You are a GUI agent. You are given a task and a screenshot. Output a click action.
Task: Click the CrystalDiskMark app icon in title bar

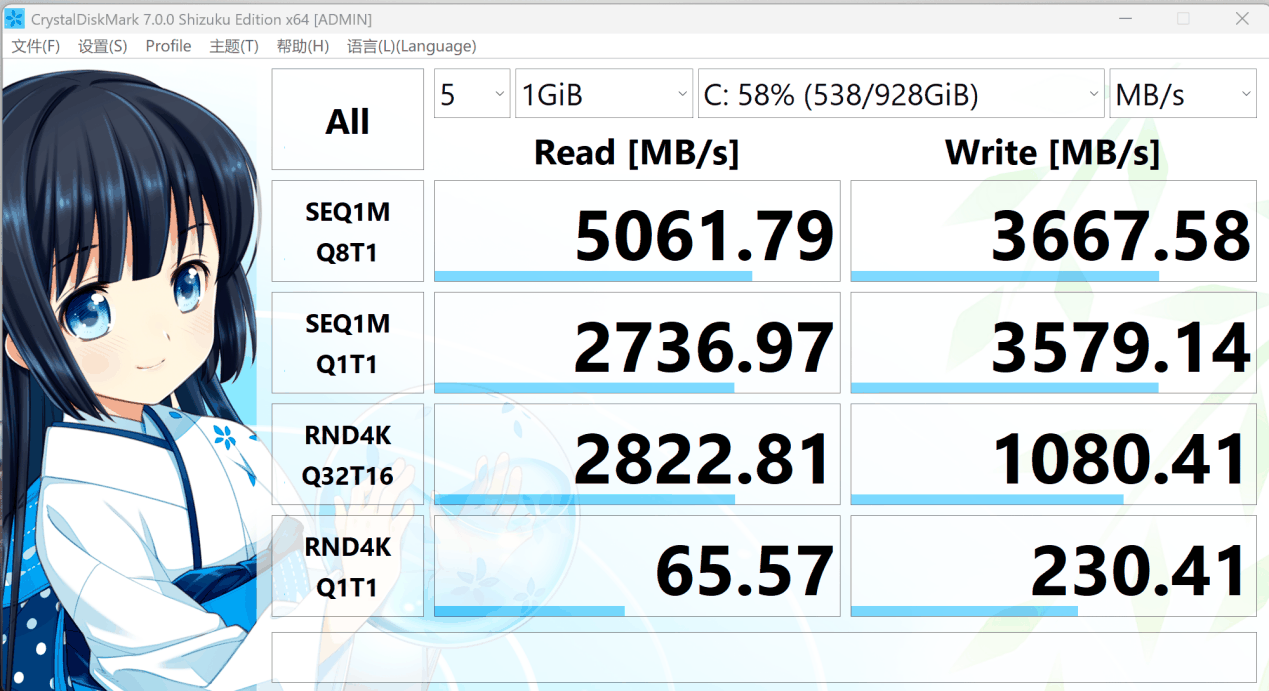click(x=15, y=19)
